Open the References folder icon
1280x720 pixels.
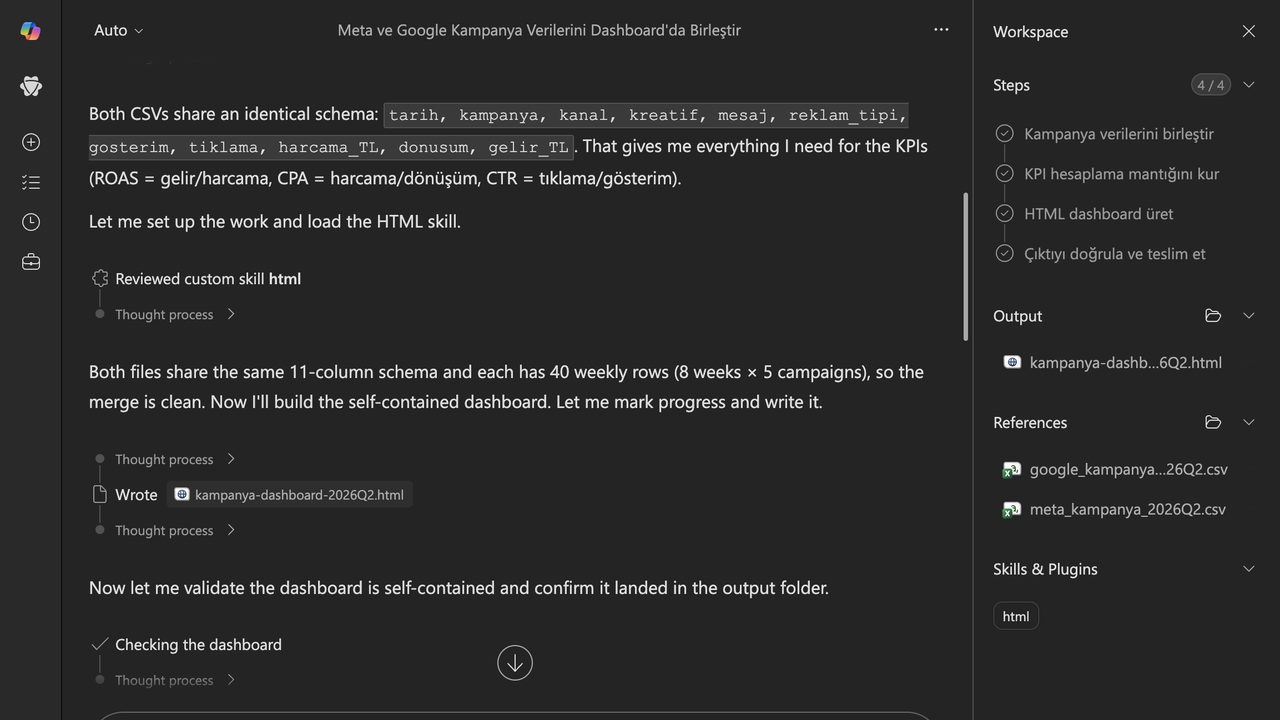point(1213,422)
